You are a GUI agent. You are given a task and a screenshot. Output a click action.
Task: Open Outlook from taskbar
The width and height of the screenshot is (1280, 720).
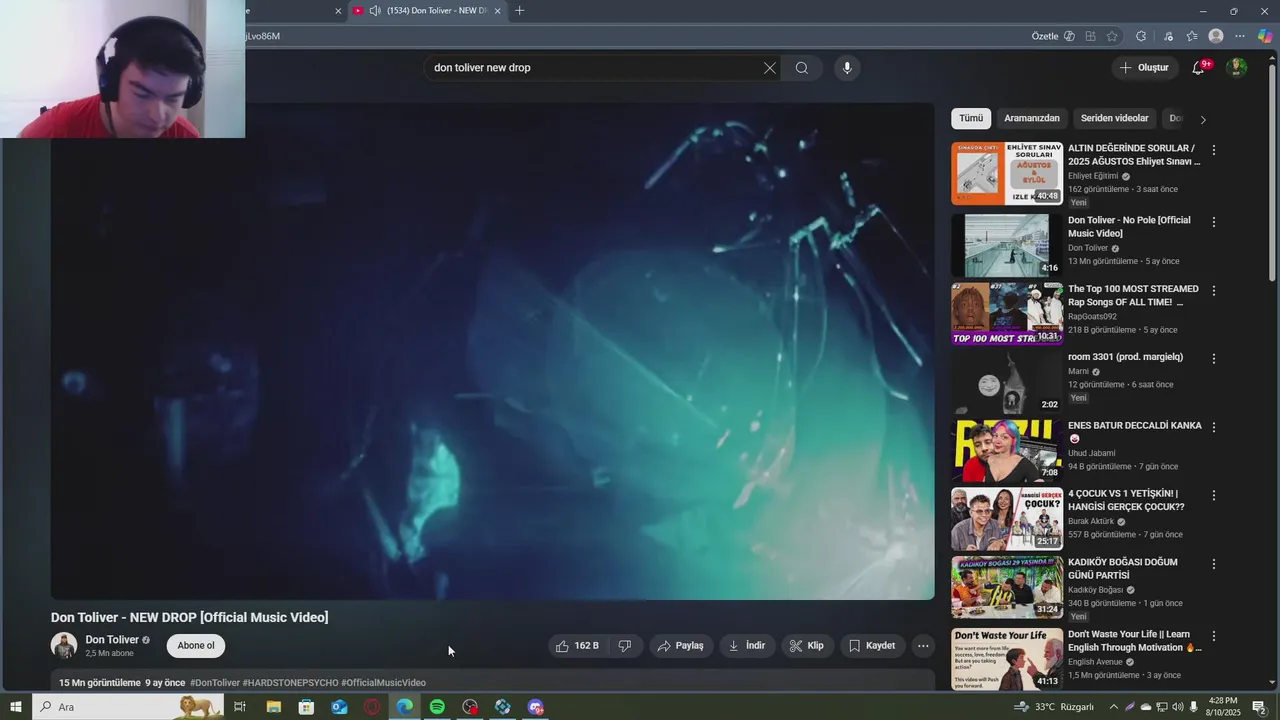[x=339, y=707]
